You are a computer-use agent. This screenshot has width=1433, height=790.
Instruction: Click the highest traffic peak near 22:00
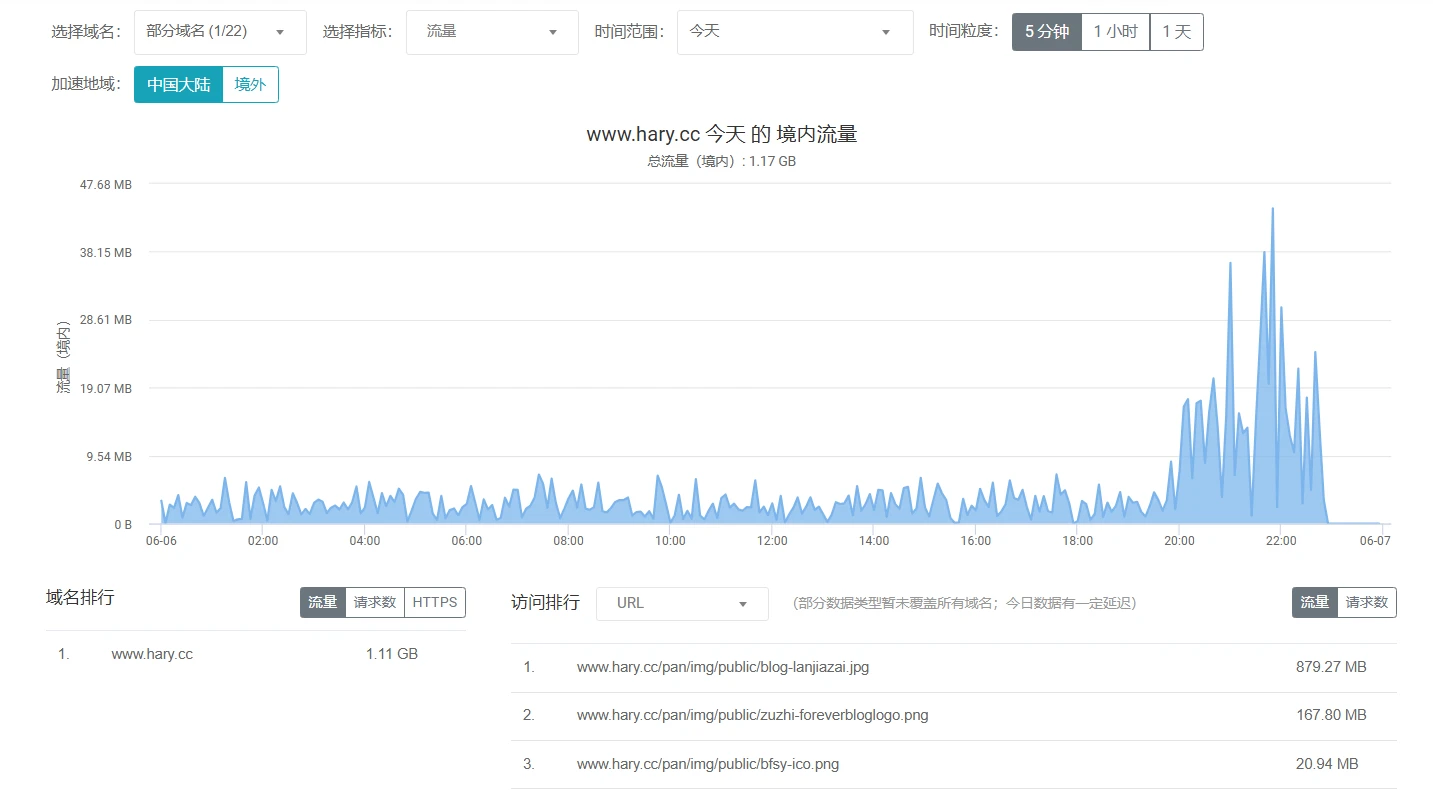tap(1272, 209)
